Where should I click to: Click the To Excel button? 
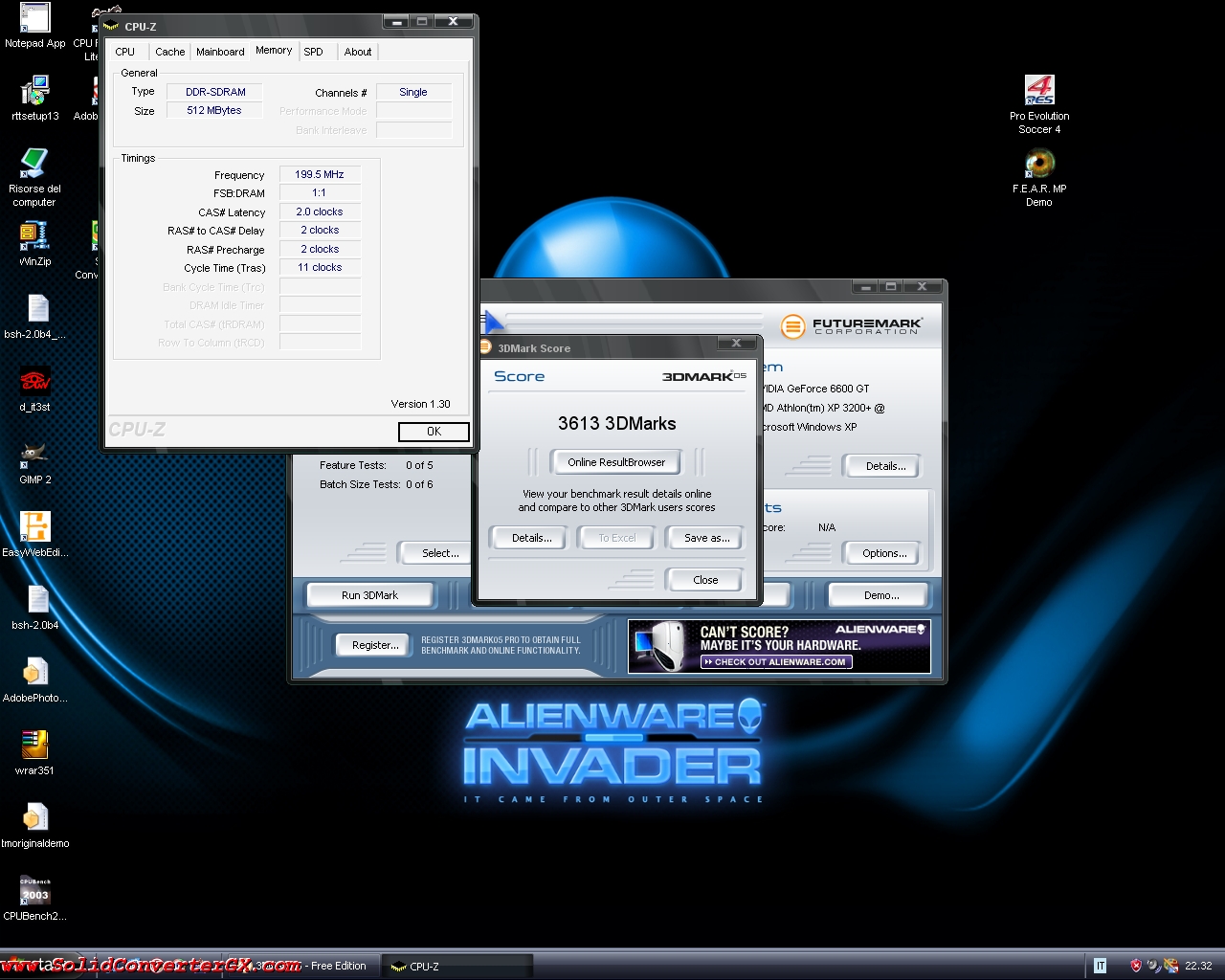[x=616, y=538]
